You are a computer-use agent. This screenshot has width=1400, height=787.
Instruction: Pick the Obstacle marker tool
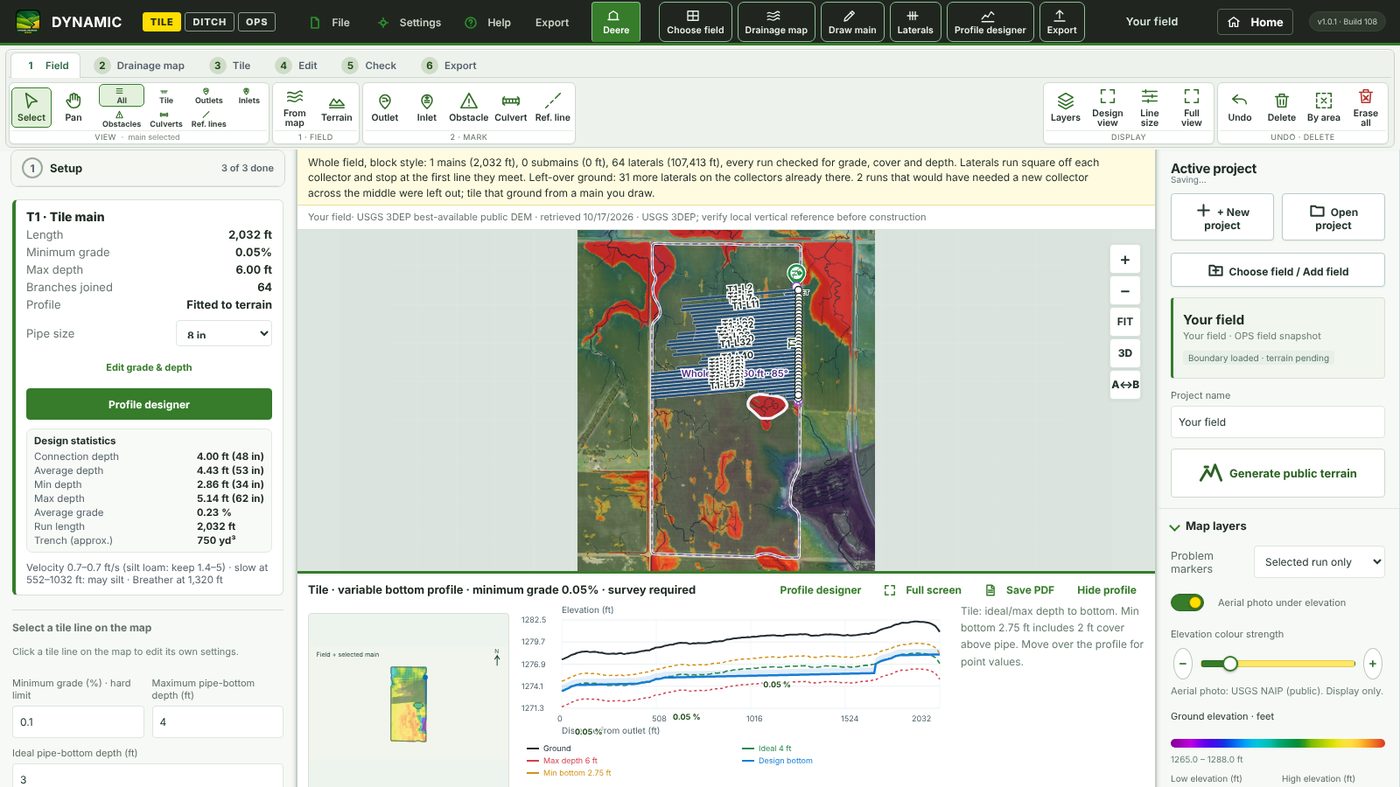(468, 107)
